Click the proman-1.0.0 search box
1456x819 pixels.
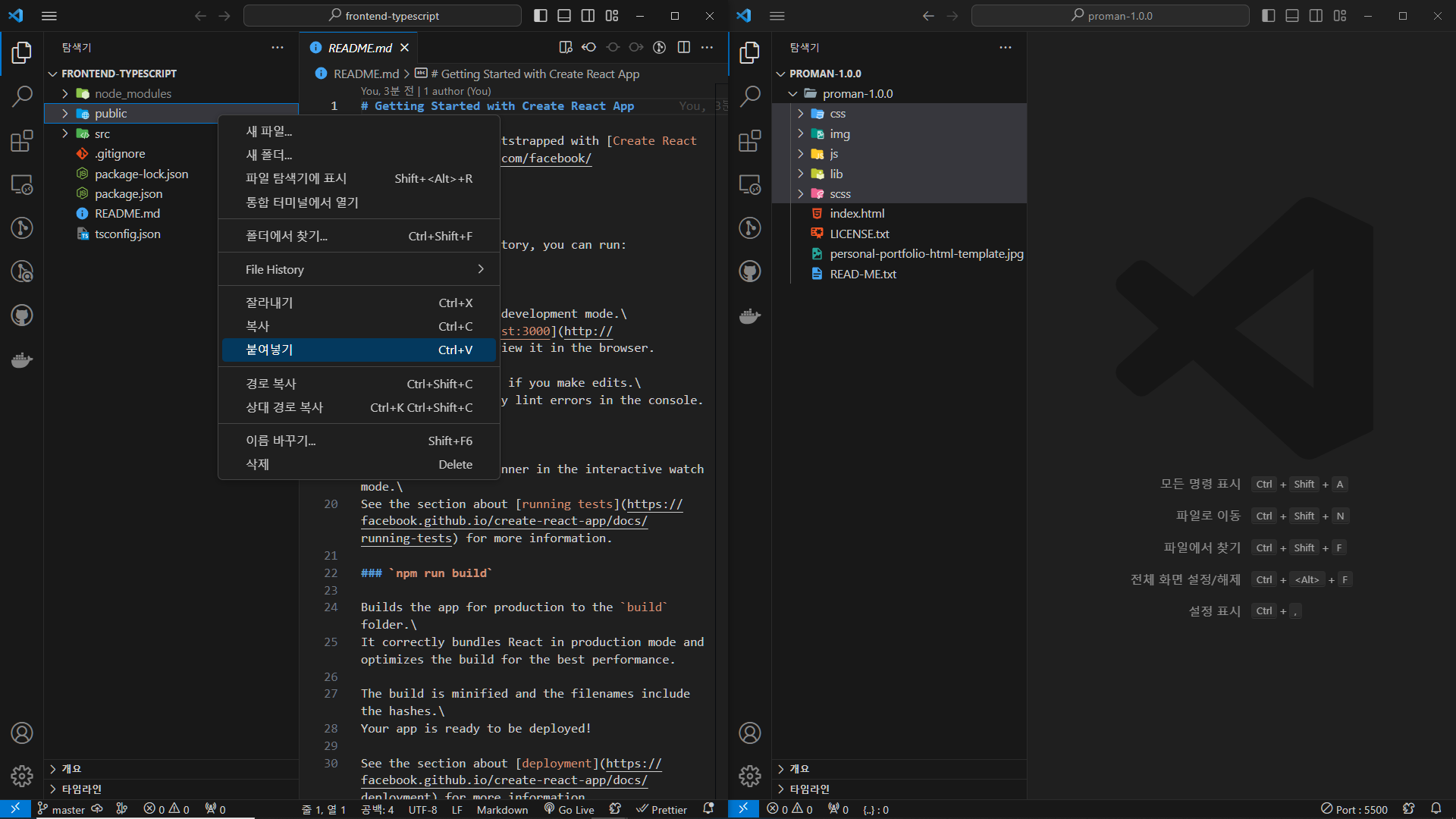(1109, 16)
